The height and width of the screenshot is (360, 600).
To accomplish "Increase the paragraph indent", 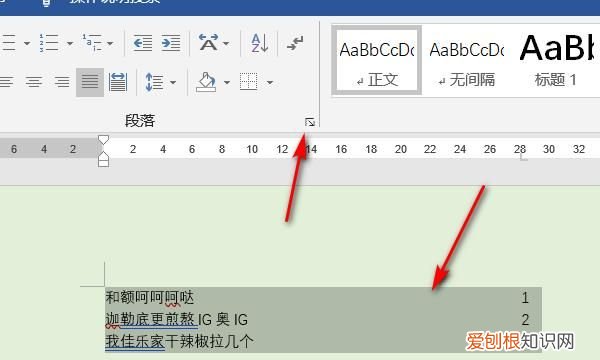I will click(171, 43).
